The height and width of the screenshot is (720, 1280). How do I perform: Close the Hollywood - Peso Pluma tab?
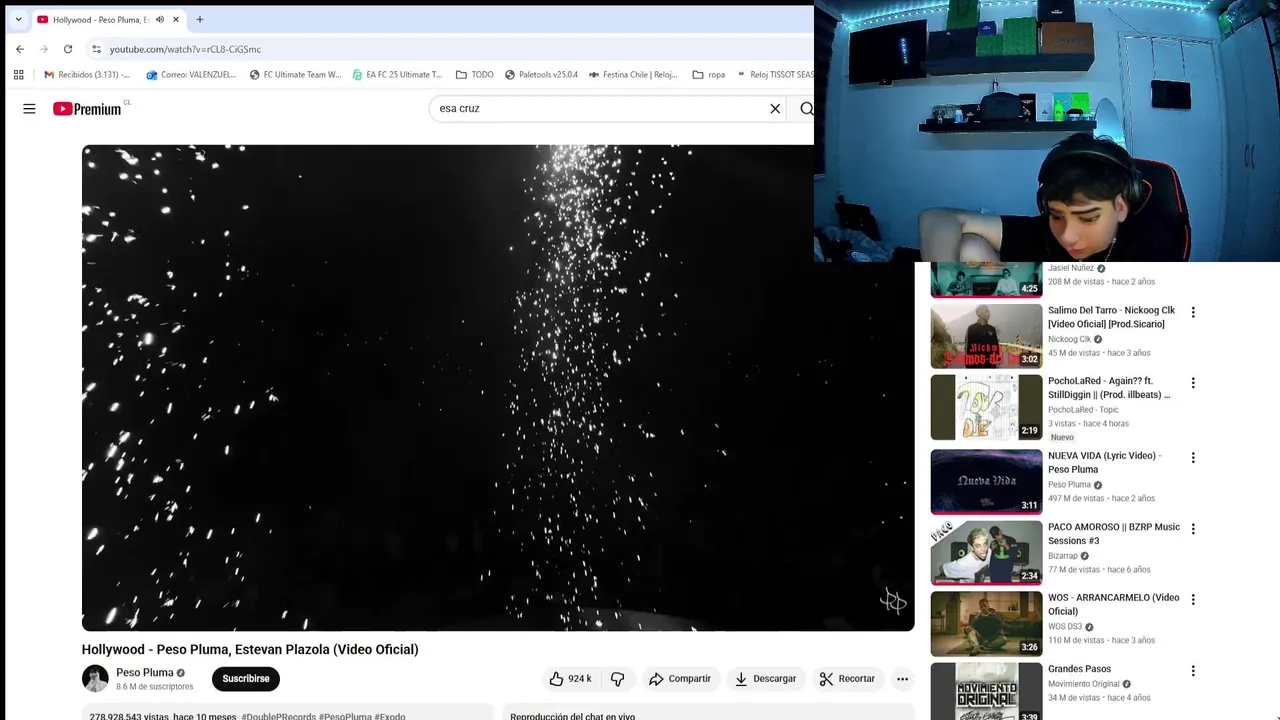pyautogui.click(x=176, y=19)
